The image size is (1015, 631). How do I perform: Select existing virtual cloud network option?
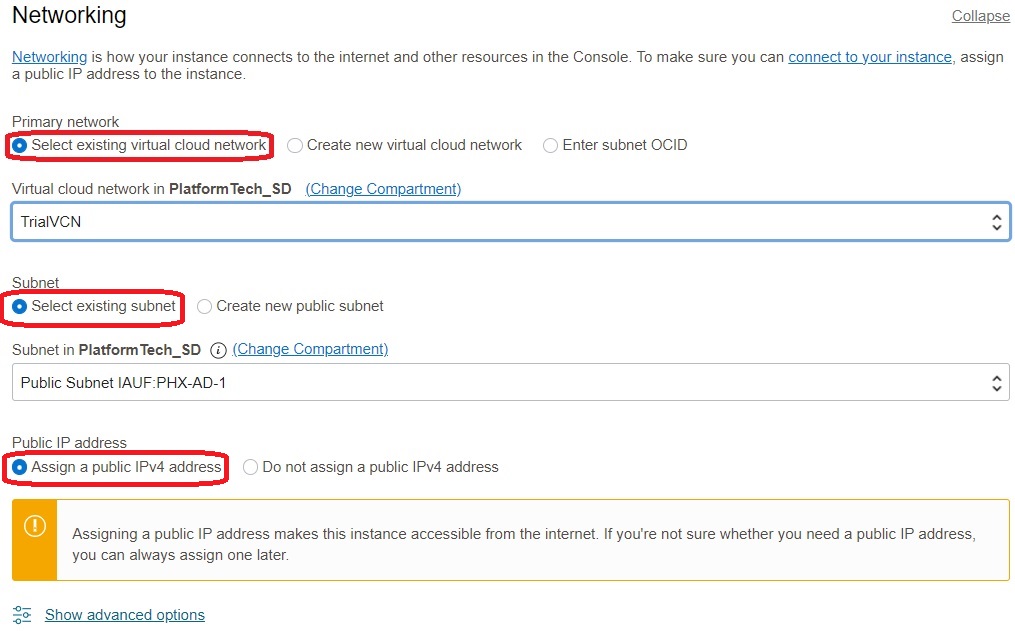(20, 145)
